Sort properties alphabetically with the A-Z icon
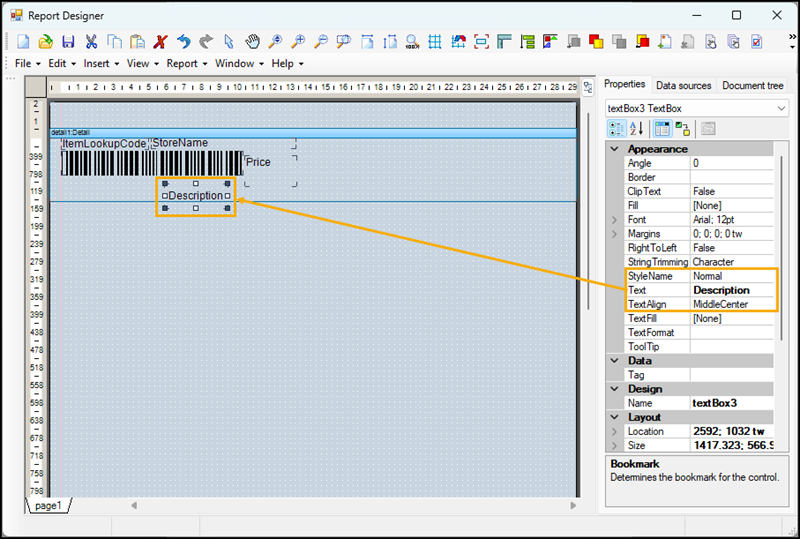Screen dimensions: 800x539 pos(636,129)
